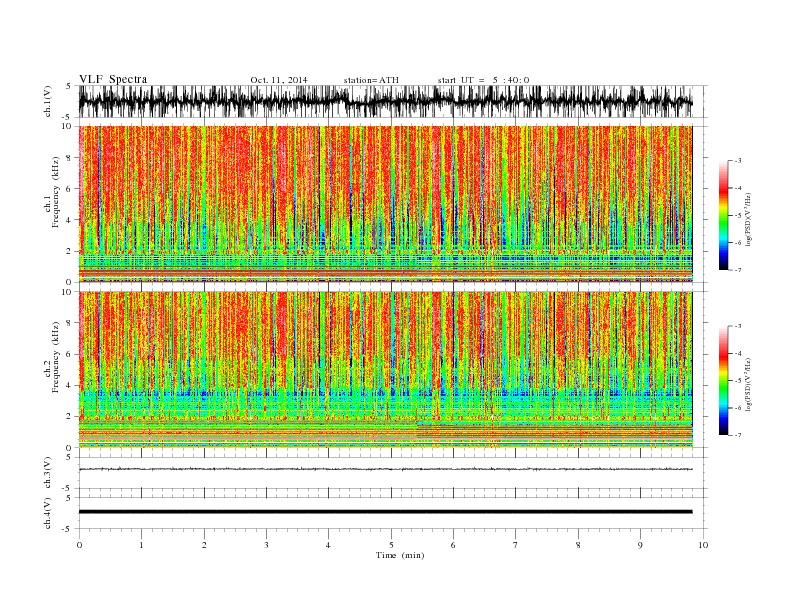Click the 8 kHz tick on ch.1 frequency axis
792x612 pixels.
70,158
